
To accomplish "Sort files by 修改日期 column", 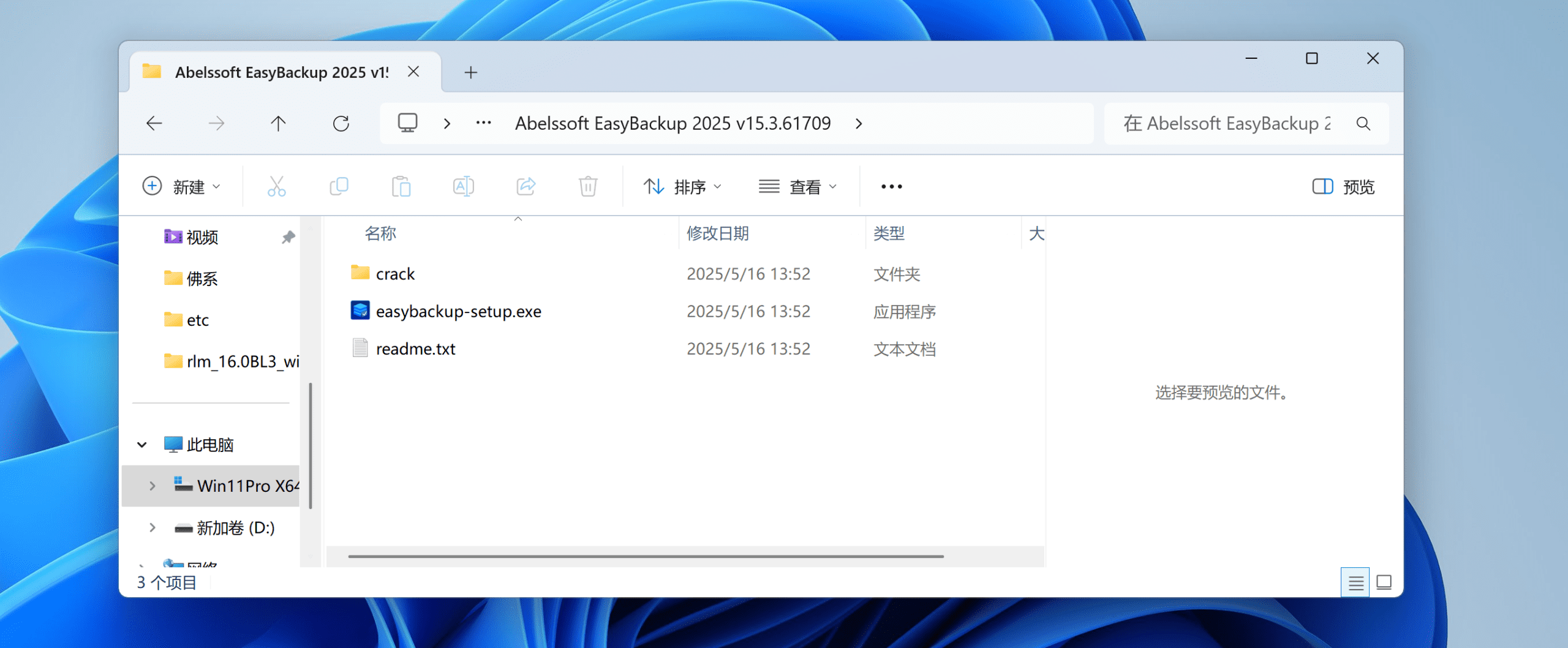I will tap(717, 233).
